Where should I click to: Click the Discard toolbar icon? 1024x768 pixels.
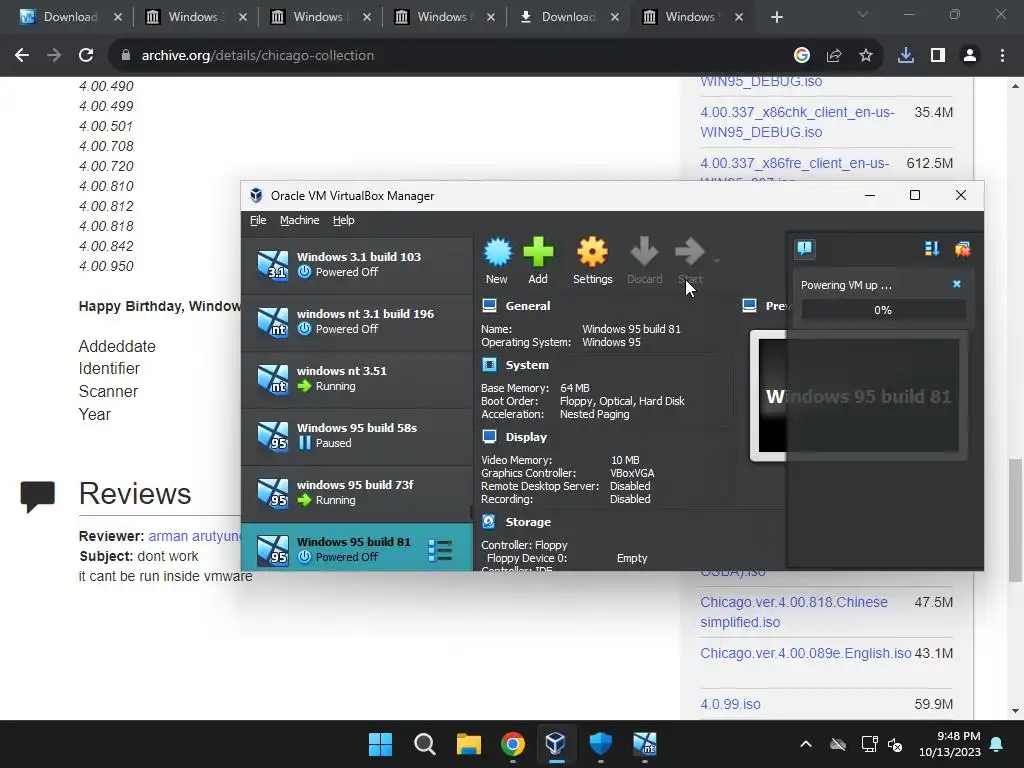(645, 261)
